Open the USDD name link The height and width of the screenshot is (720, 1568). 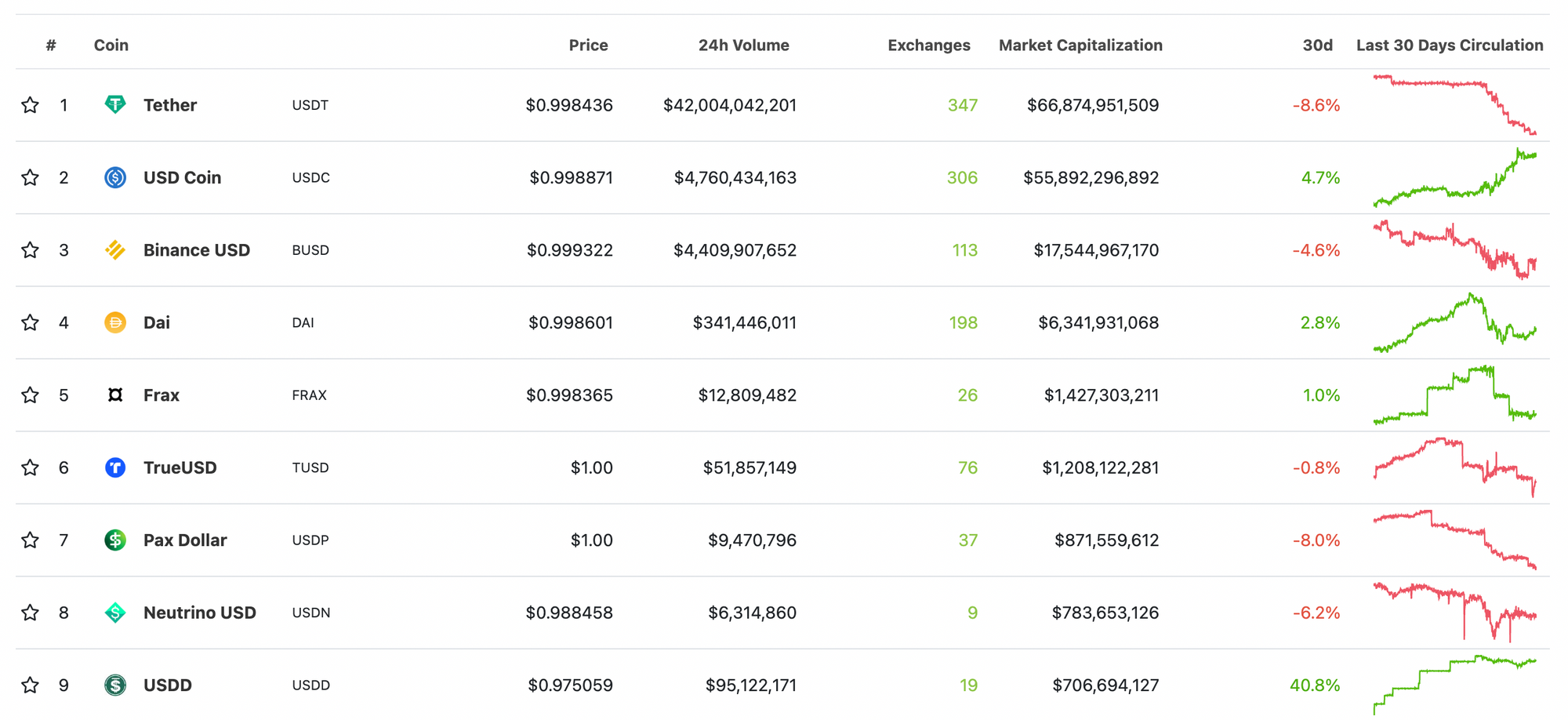pyautogui.click(x=168, y=685)
